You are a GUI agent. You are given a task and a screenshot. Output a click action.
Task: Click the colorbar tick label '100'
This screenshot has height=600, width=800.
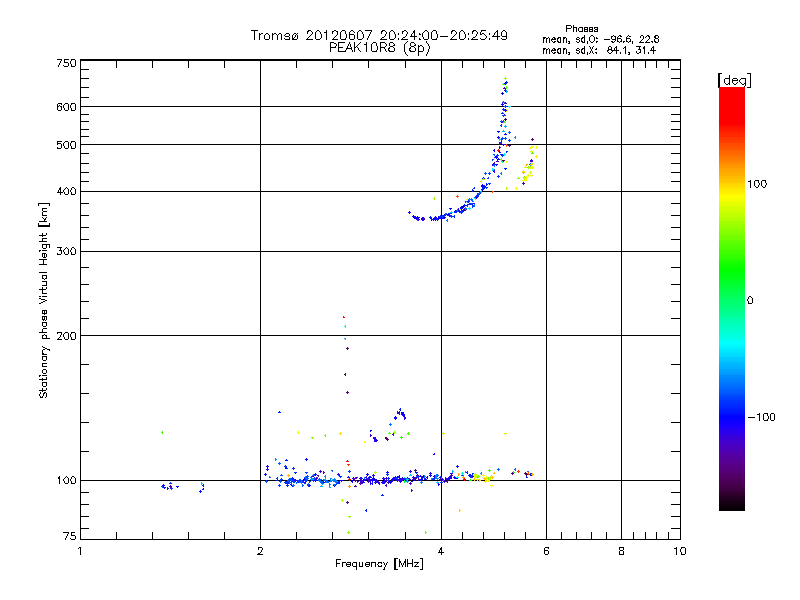pos(757,184)
